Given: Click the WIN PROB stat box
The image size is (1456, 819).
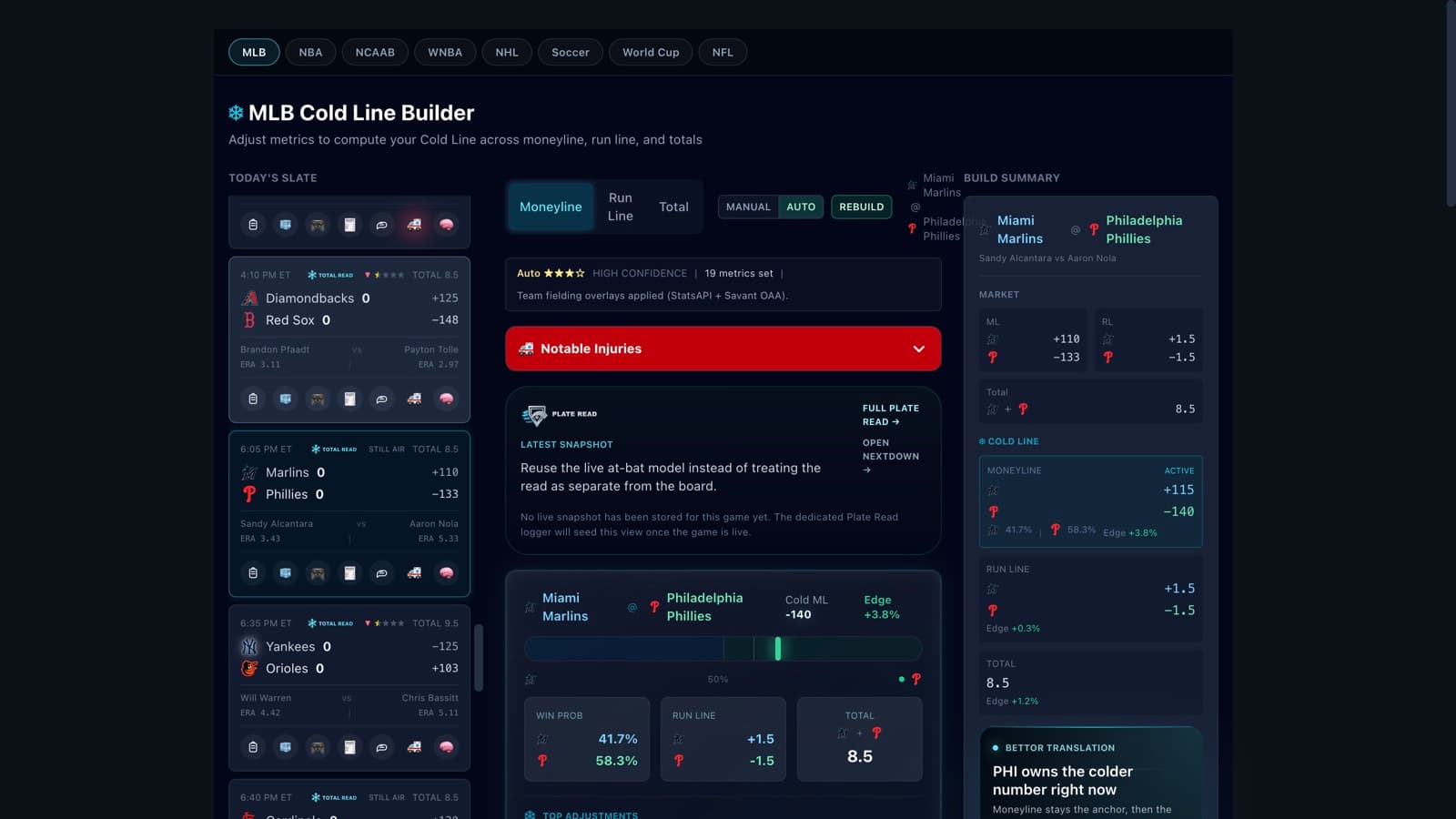Looking at the screenshot, I should tap(587, 739).
